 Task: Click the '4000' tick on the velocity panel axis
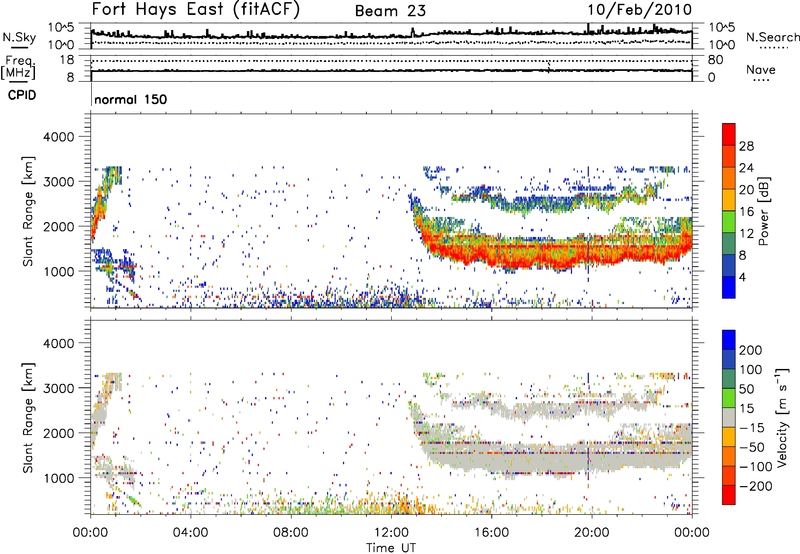[x=58, y=343]
